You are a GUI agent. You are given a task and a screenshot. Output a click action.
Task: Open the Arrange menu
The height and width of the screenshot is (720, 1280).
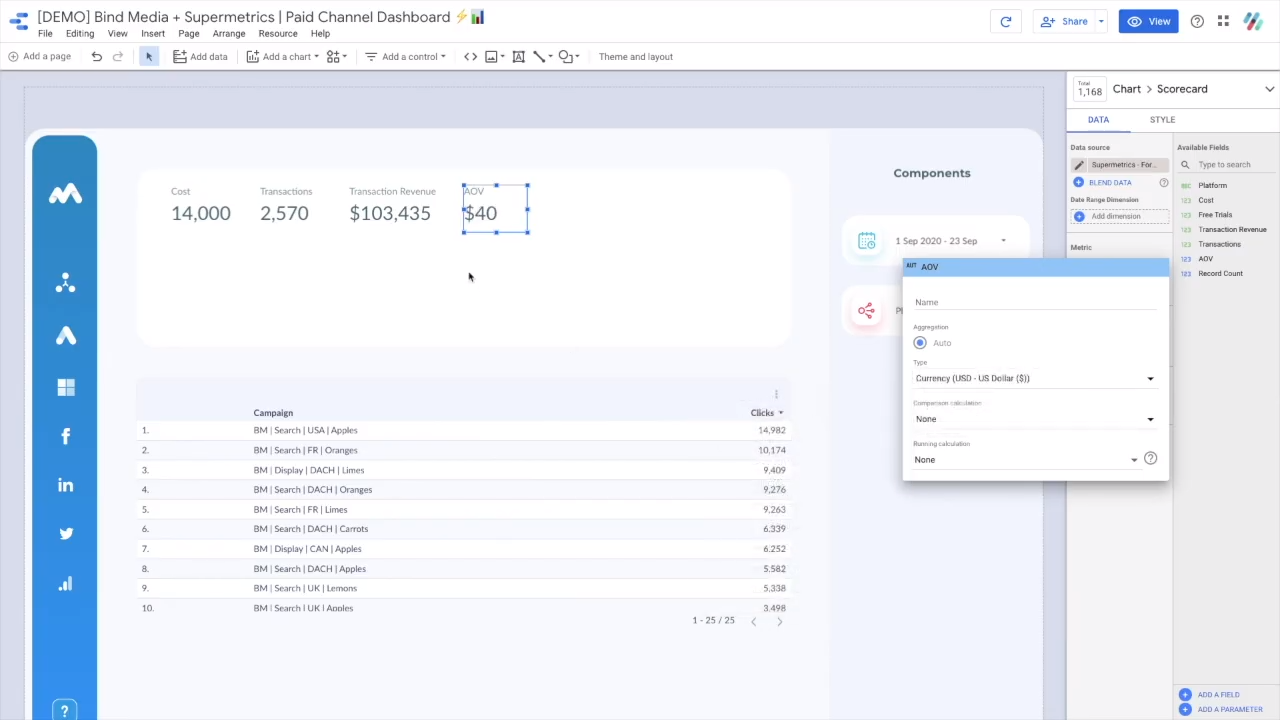click(x=229, y=34)
